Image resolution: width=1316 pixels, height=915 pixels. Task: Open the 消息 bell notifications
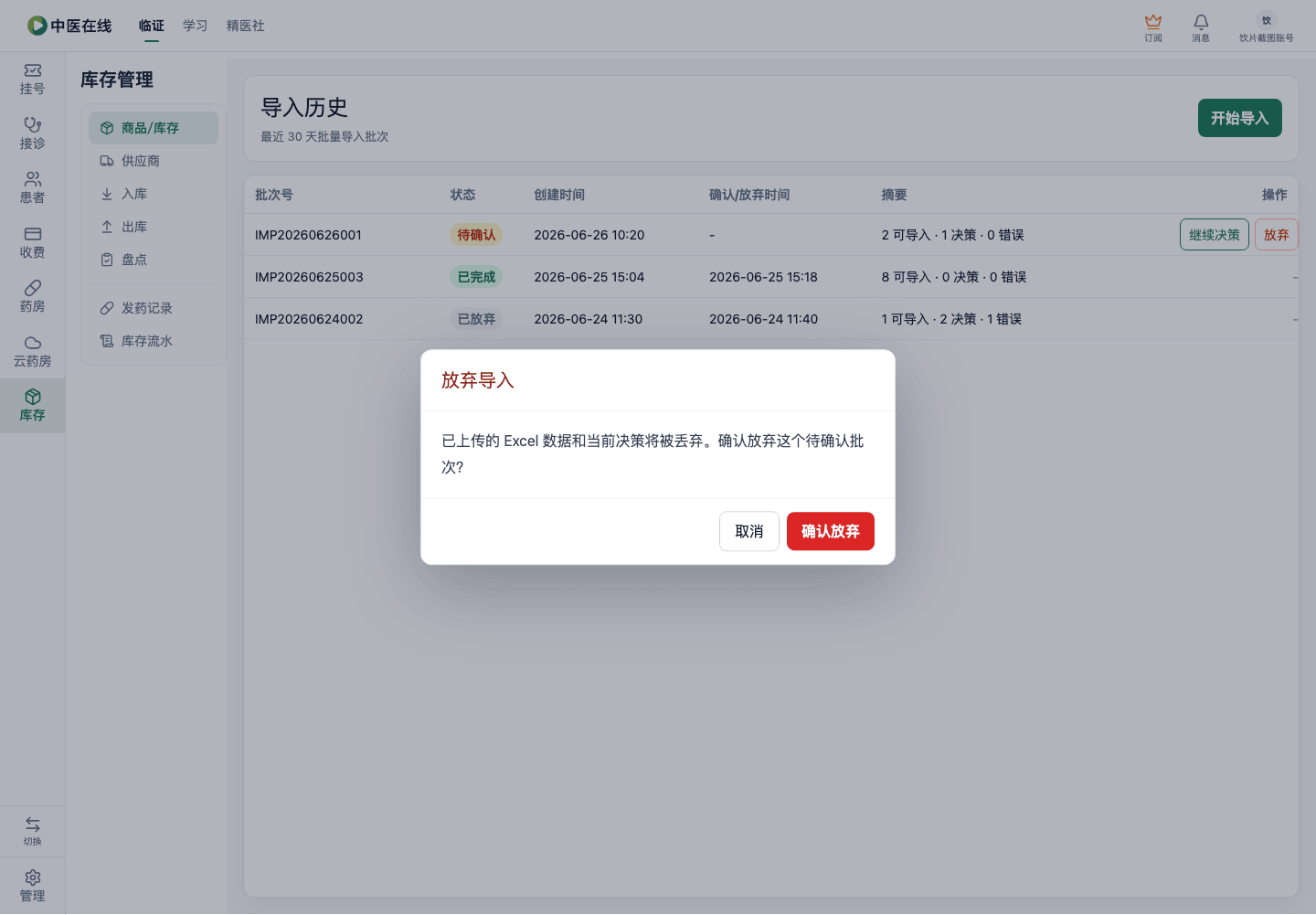1201,27
